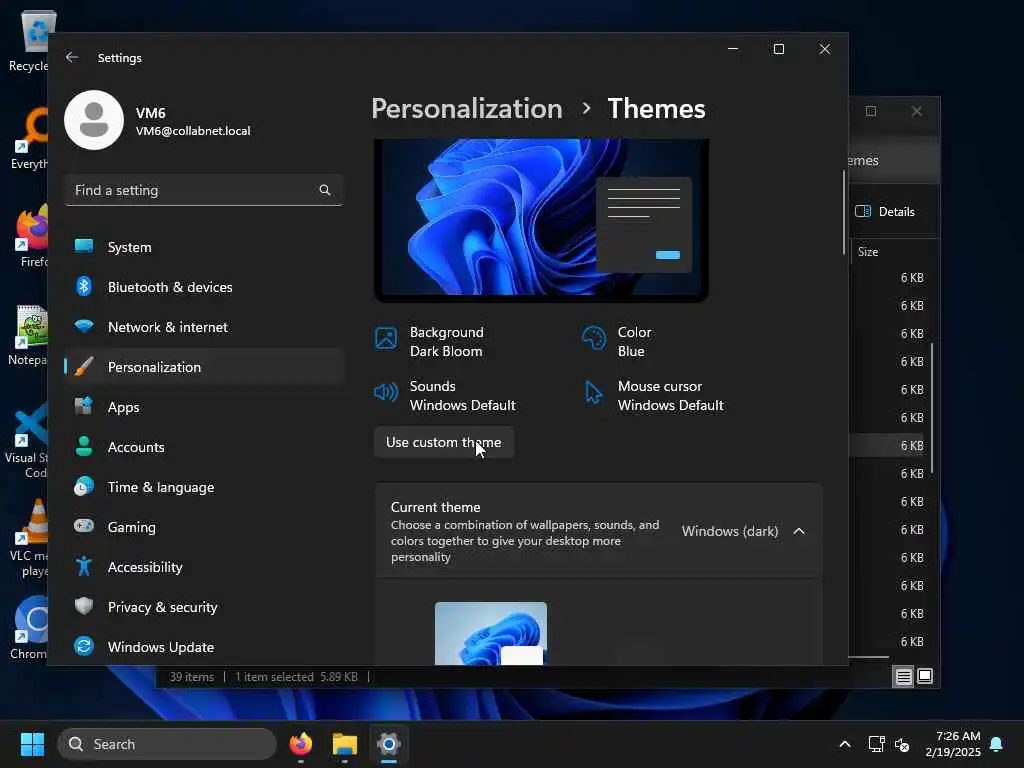
Task: Open File Explorer from the taskbar
Action: coord(345,744)
